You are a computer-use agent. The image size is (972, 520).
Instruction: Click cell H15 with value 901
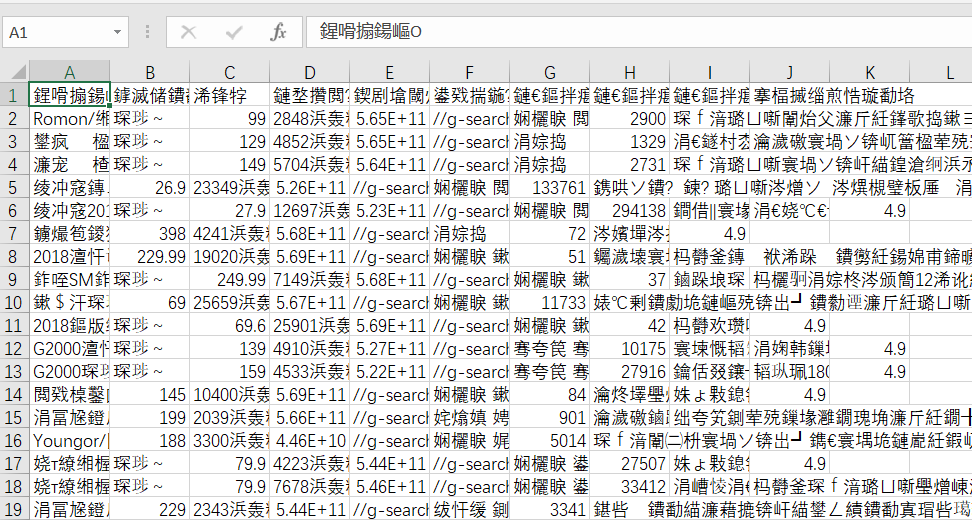pyautogui.click(x=549, y=418)
